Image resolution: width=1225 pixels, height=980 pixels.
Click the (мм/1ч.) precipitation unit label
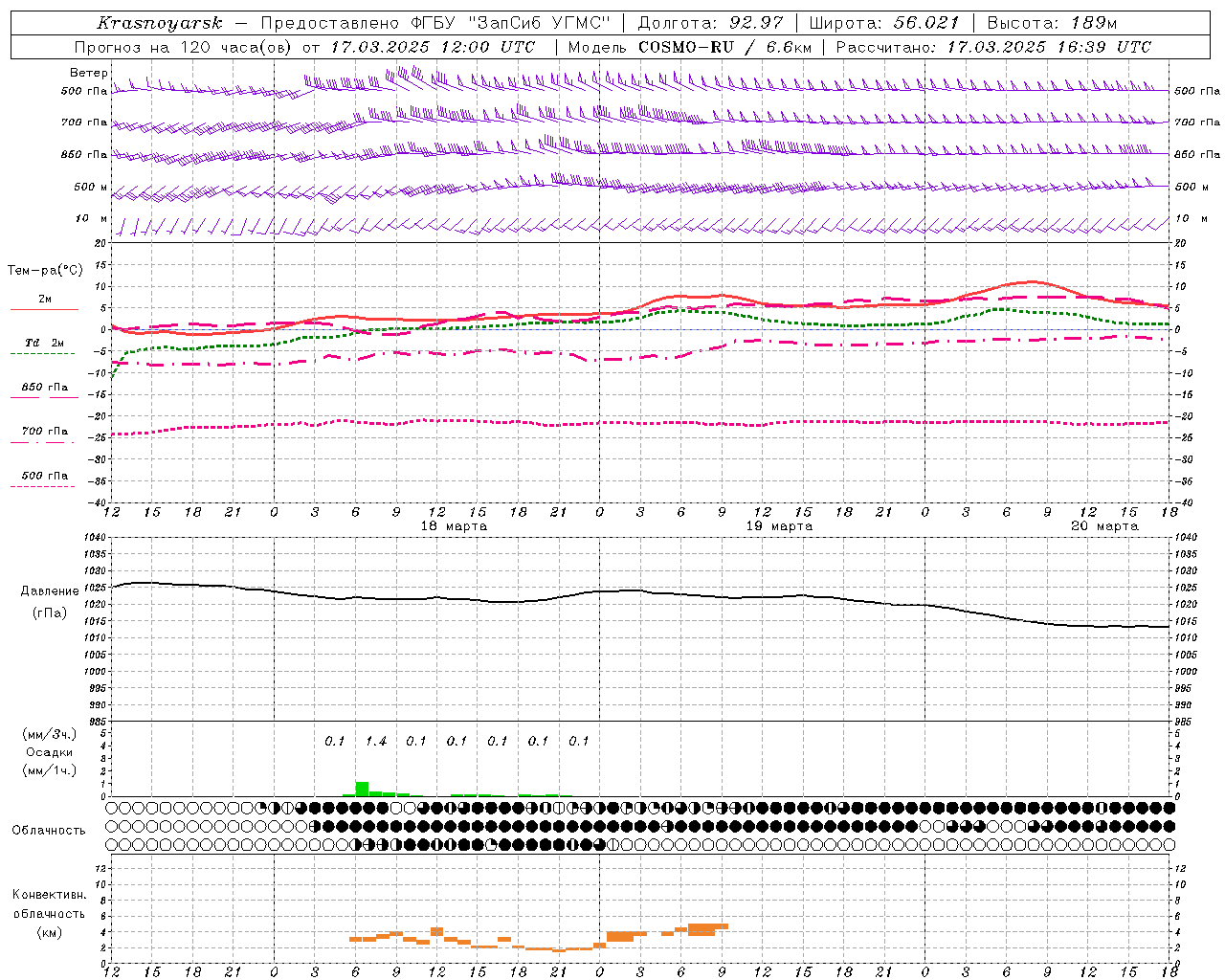(x=50, y=770)
